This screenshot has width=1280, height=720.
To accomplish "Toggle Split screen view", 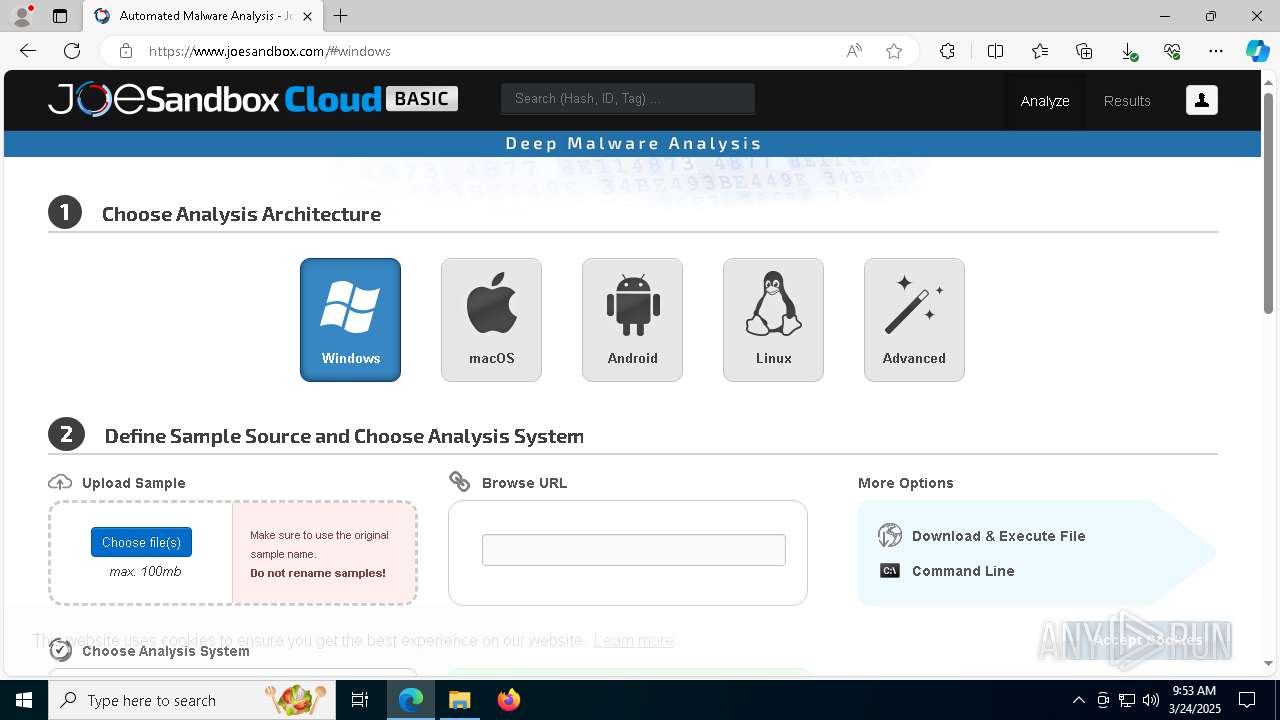I will coord(995,51).
